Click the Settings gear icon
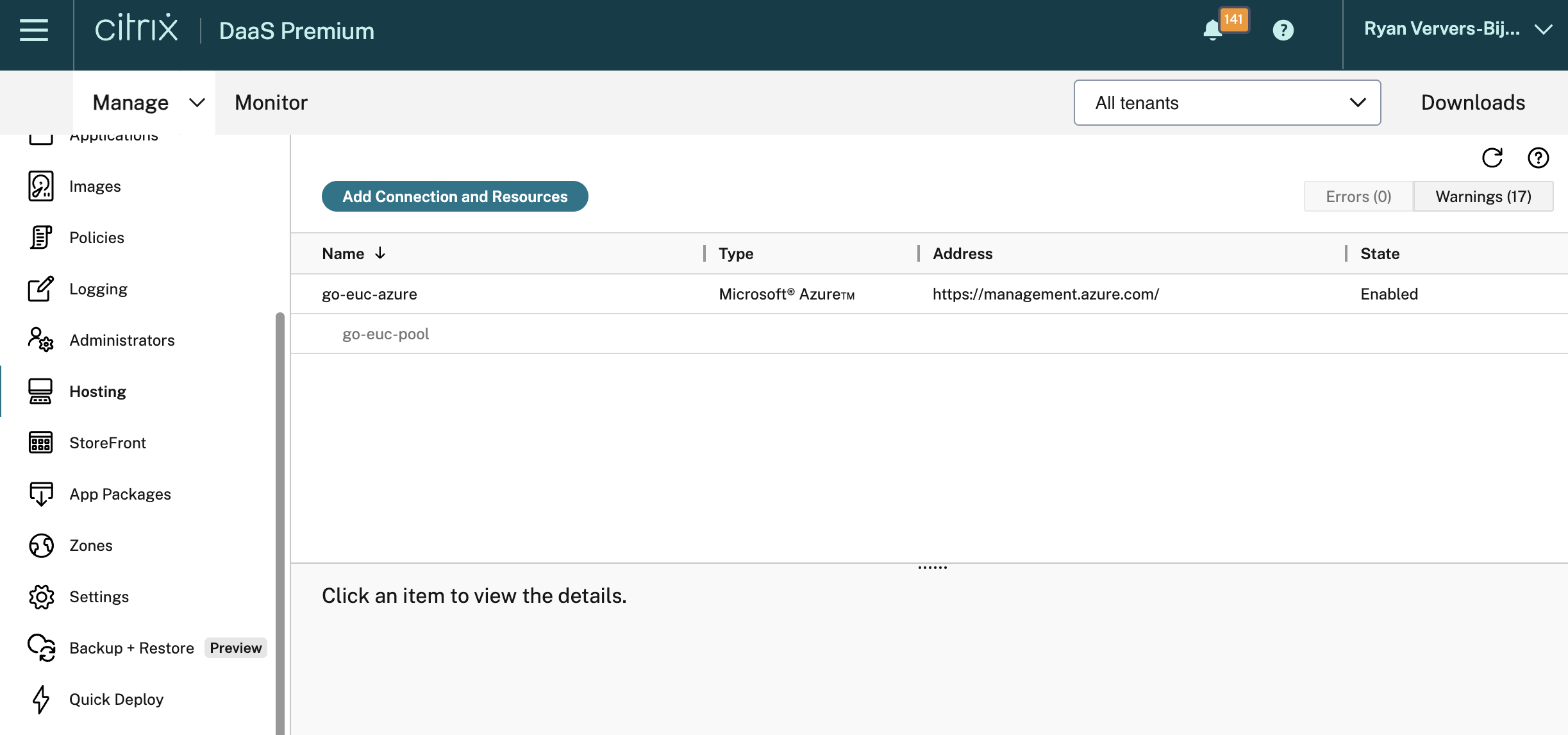This screenshot has width=1568, height=735. (41, 596)
